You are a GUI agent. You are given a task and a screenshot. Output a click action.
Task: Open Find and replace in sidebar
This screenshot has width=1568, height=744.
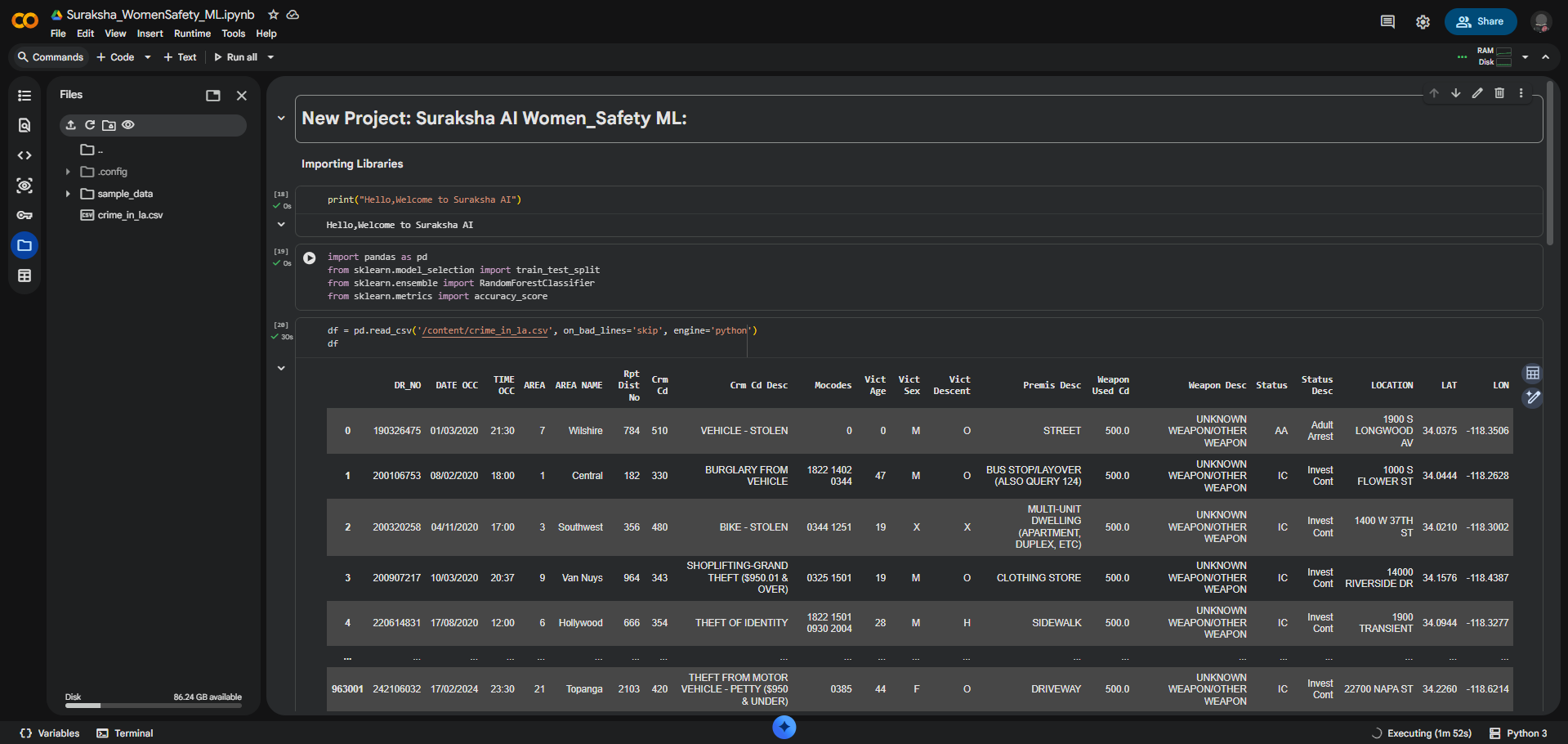click(x=25, y=125)
